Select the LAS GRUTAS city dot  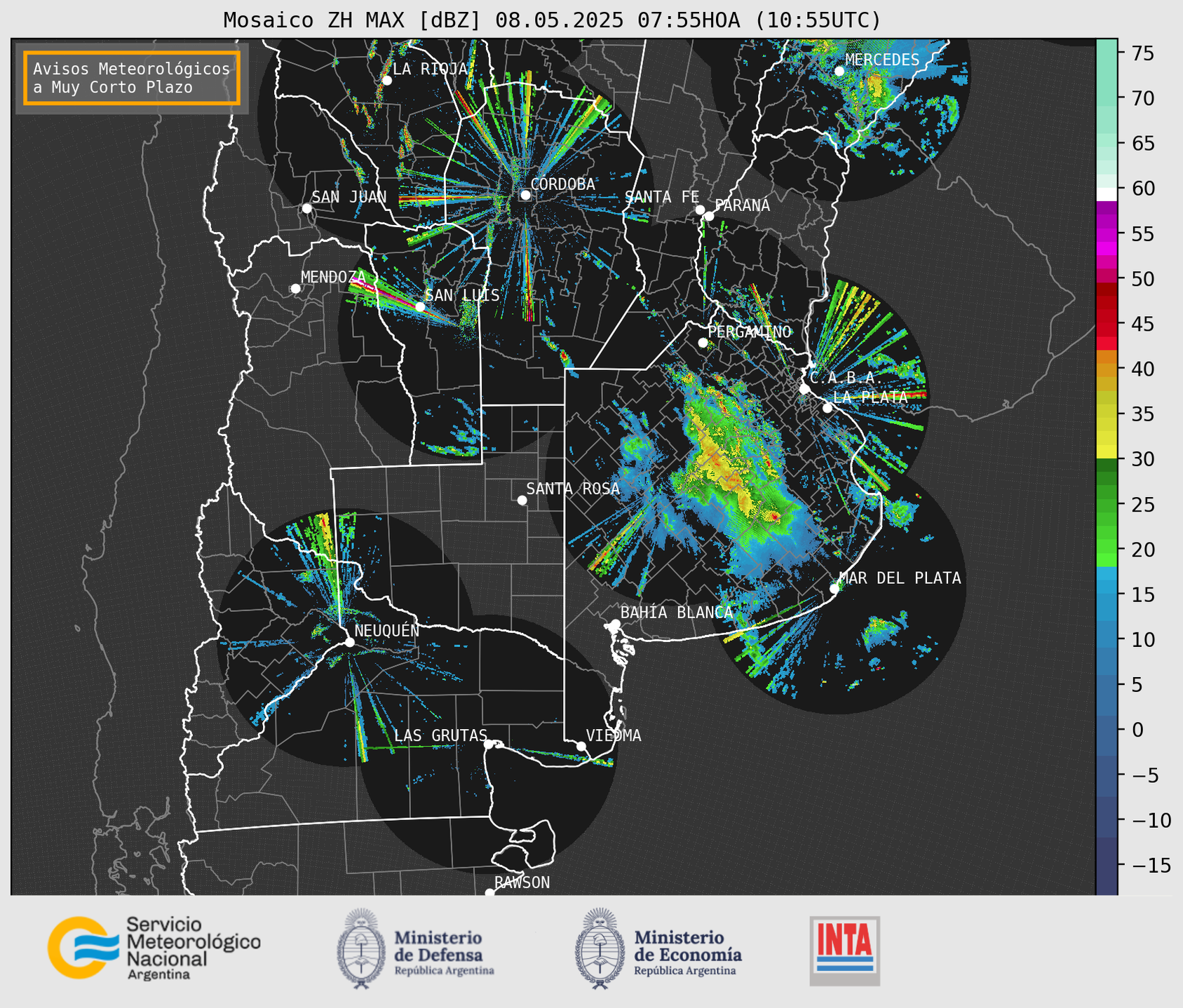click(x=489, y=744)
